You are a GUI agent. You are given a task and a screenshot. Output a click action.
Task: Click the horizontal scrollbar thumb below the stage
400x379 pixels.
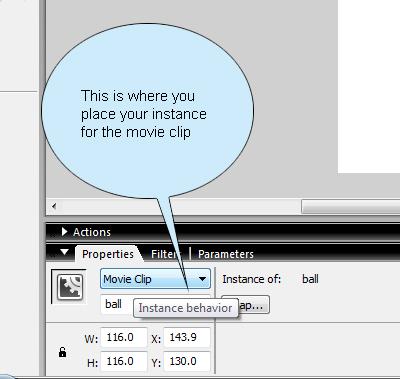(x=351, y=207)
